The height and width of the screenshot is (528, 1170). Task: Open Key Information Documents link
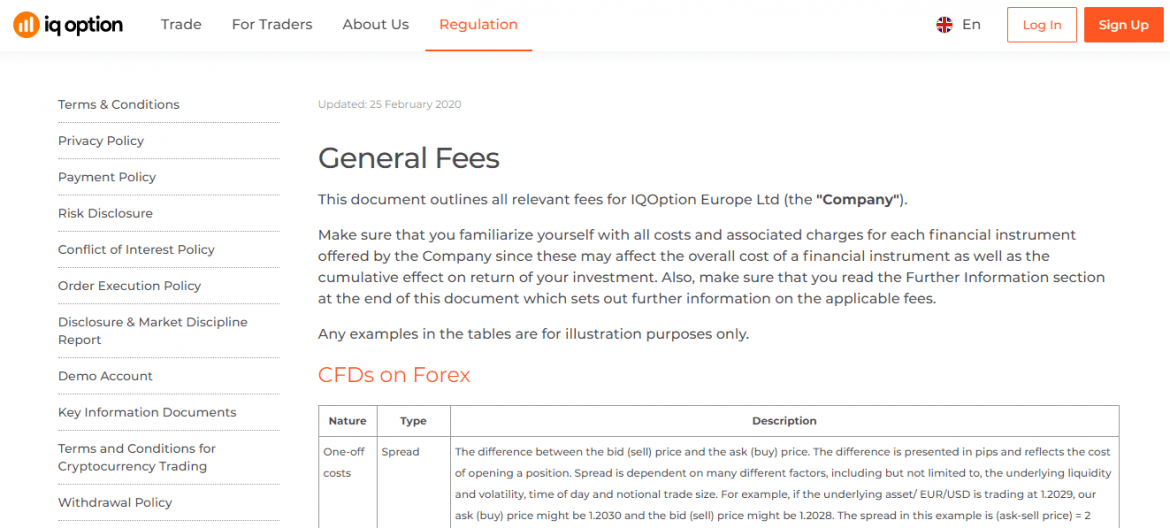pyautogui.click(x=147, y=412)
